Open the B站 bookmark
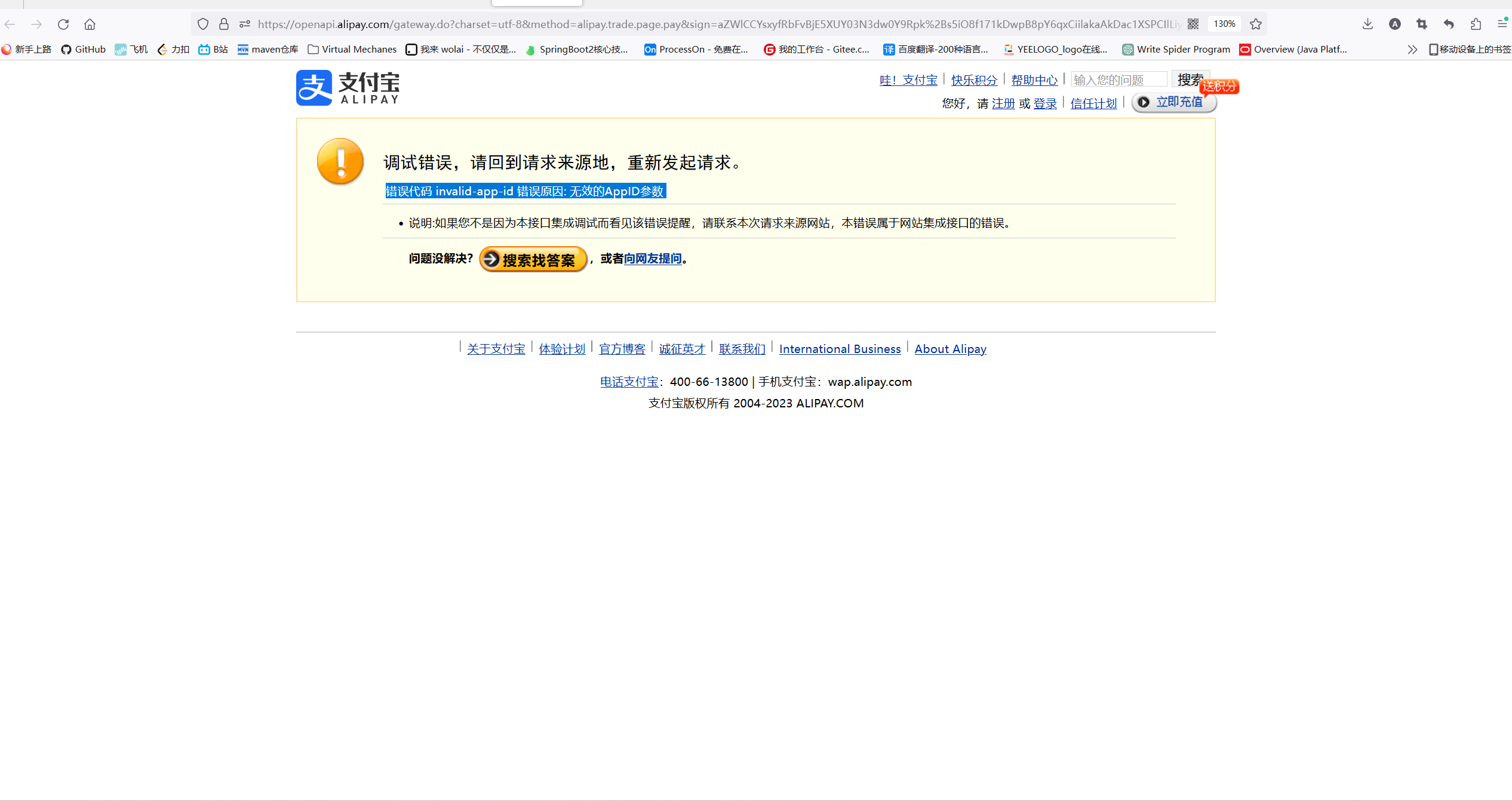The height and width of the screenshot is (801, 1512). (x=213, y=50)
